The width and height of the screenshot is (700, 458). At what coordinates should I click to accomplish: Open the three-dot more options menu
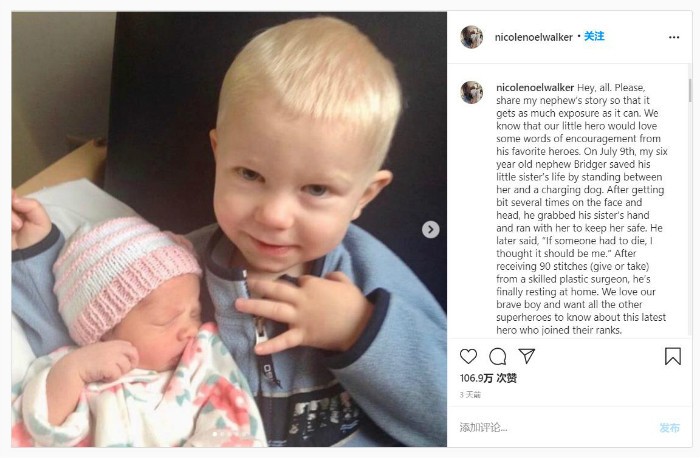point(674,37)
